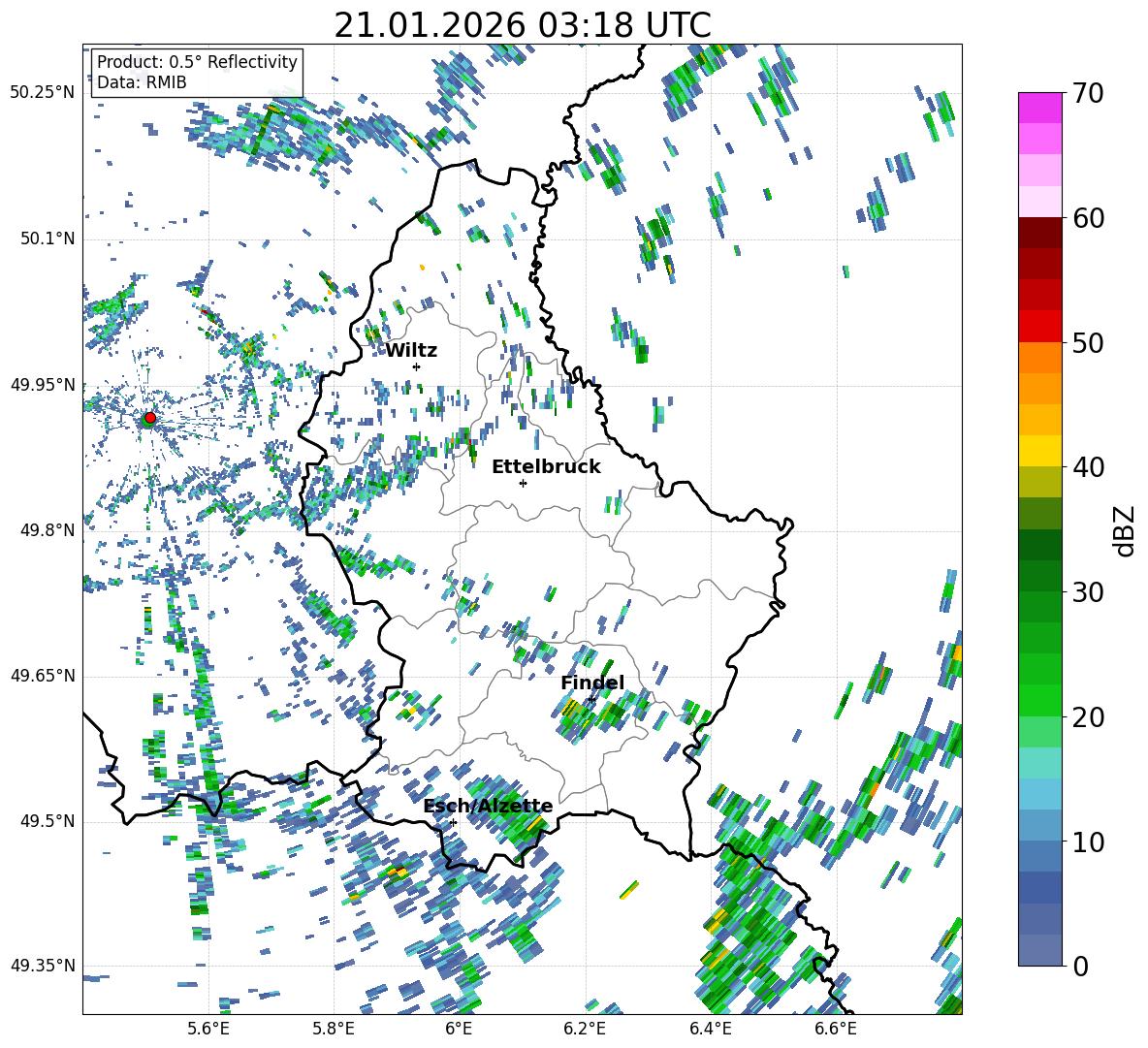Image resolution: width=1148 pixels, height=1048 pixels.
Task: Click the Findel location cross marker
Action: pos(591,700)
